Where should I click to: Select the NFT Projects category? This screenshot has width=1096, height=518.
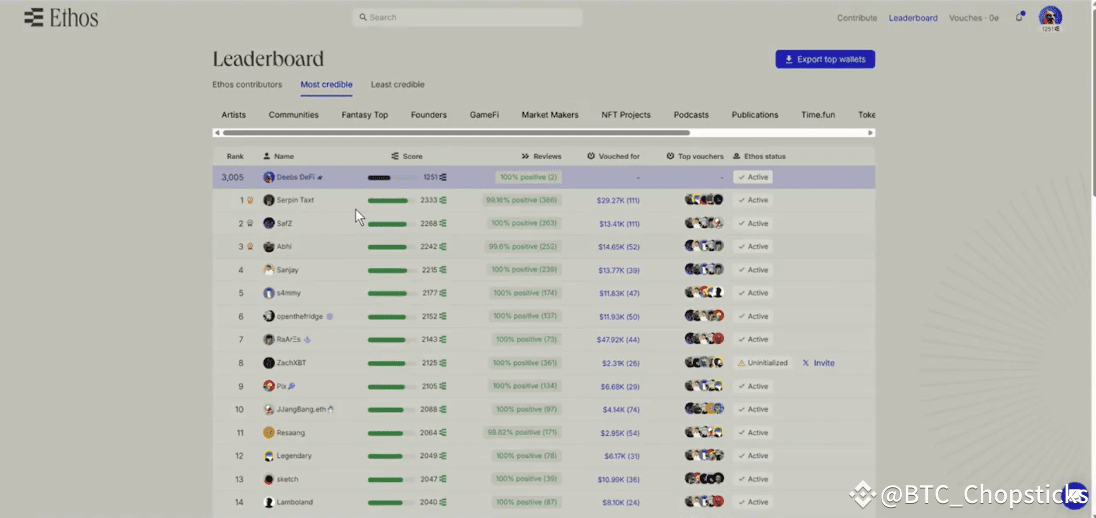click(x=625, y=115)
